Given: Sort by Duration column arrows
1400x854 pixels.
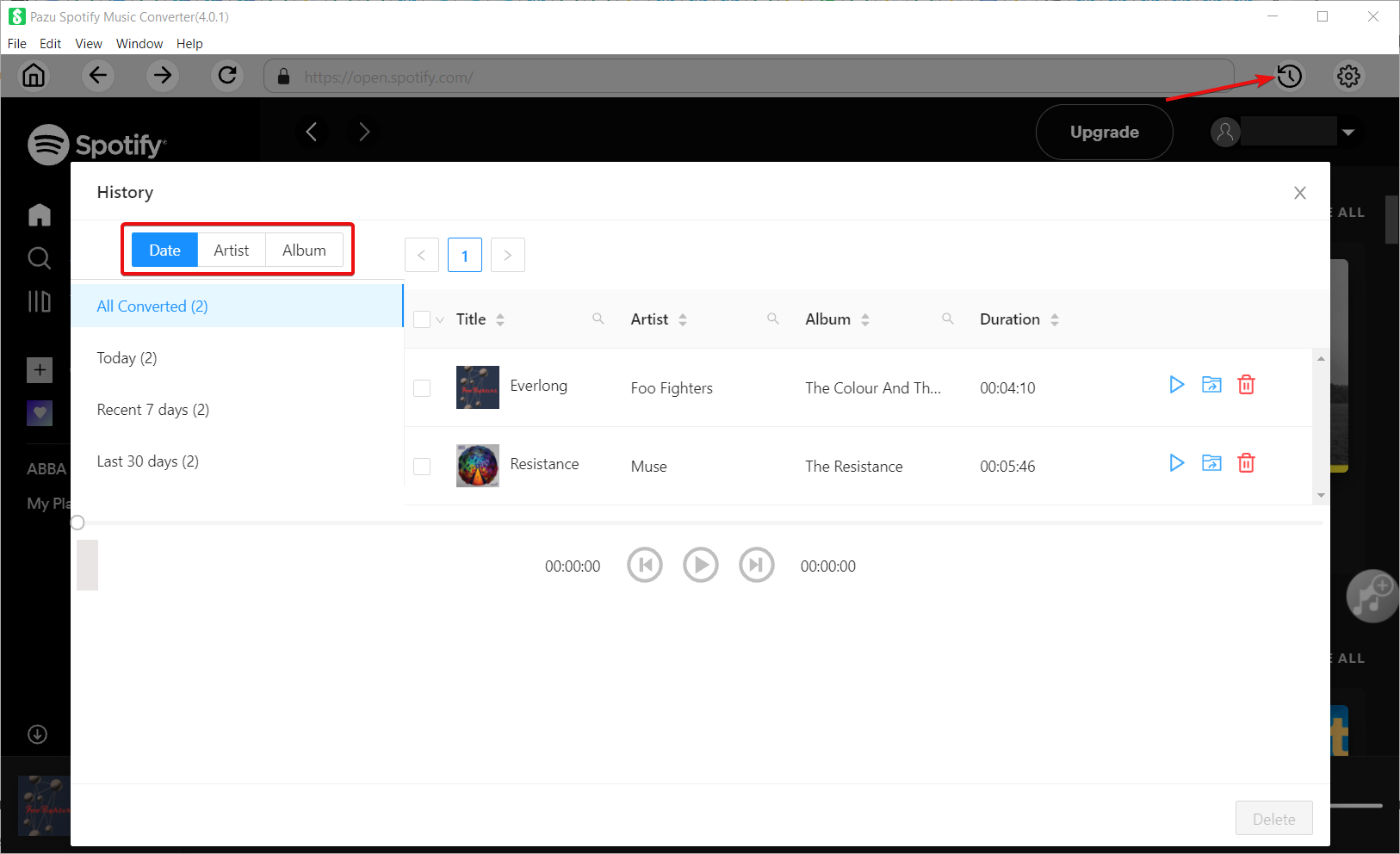Looking at the screenshot, I should (1055, 319).
